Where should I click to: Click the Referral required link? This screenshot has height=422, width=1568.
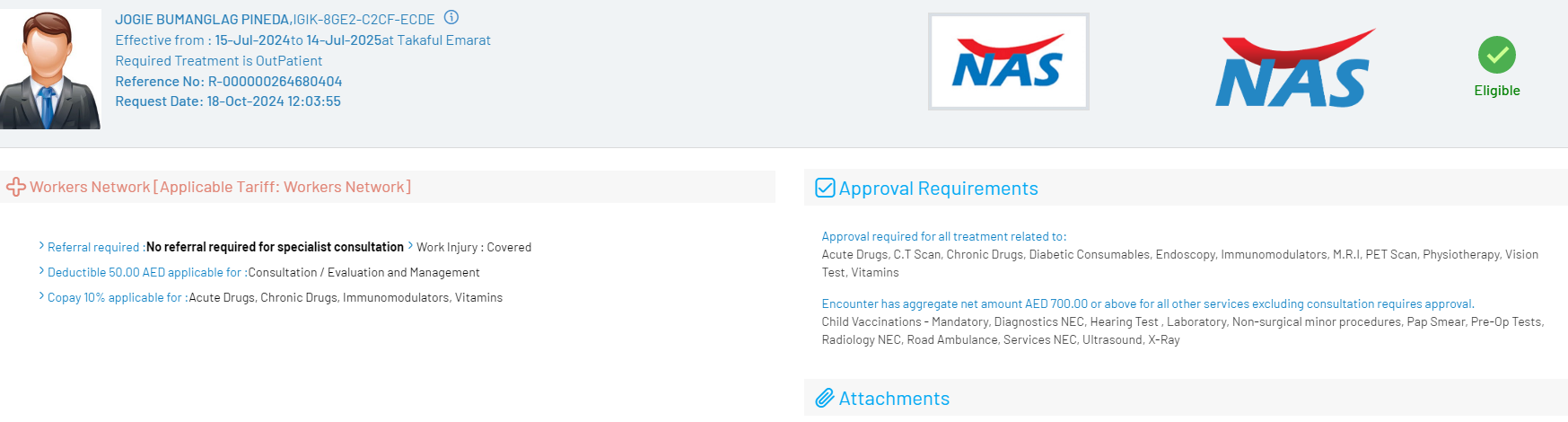[96, 247]
